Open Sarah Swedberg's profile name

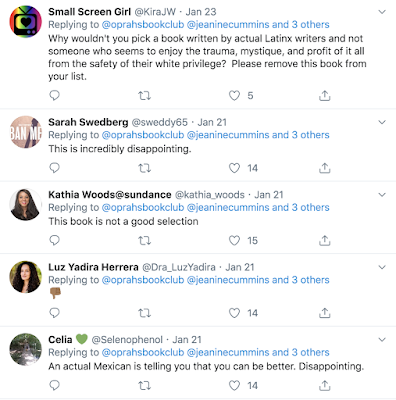[x=88, y=122]
